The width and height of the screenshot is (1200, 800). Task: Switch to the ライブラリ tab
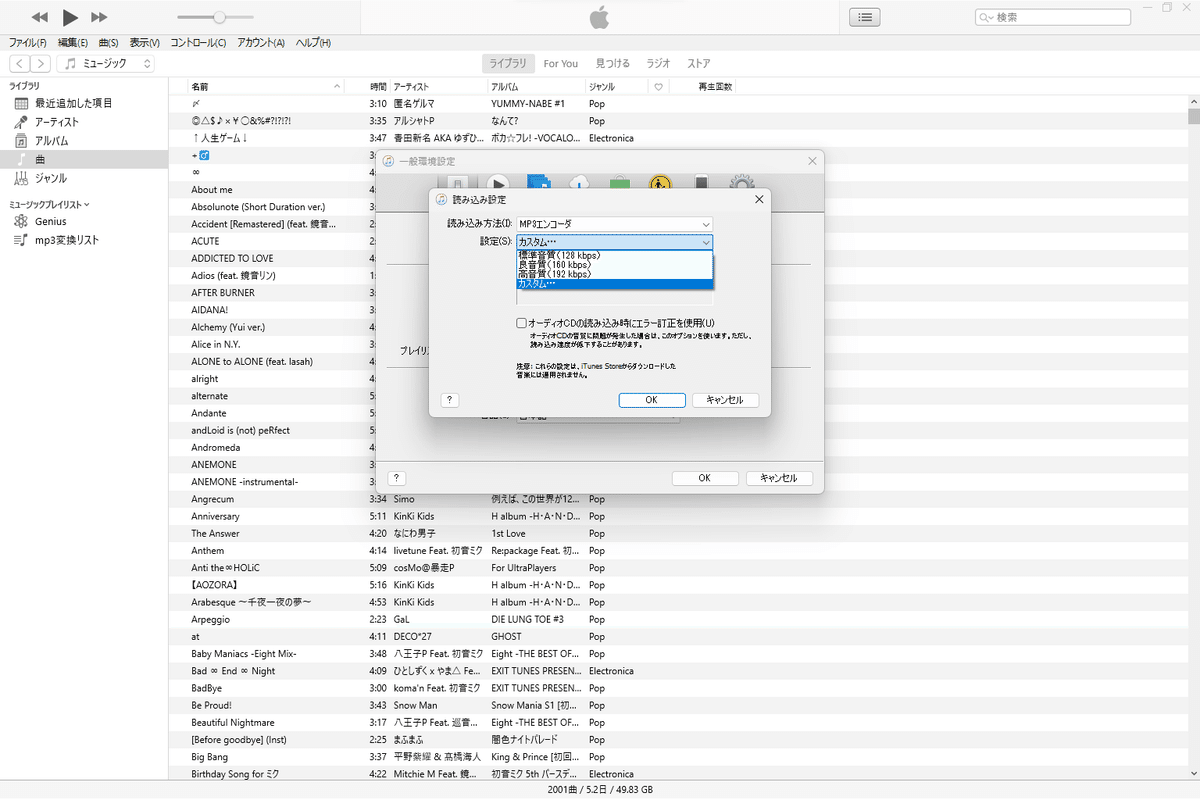(x=508, y=64)
